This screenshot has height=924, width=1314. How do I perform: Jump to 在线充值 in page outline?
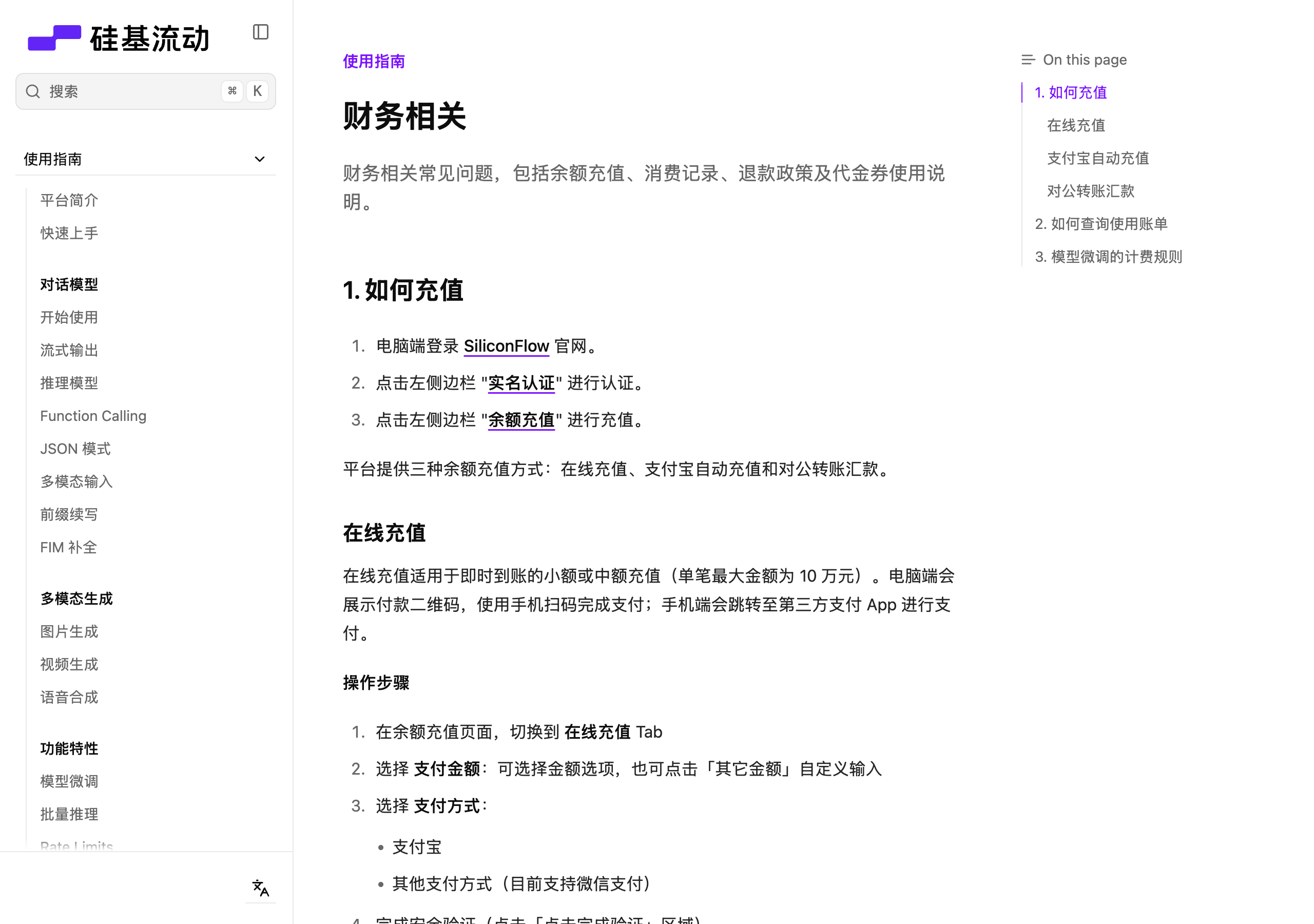tap(1076, 125)
